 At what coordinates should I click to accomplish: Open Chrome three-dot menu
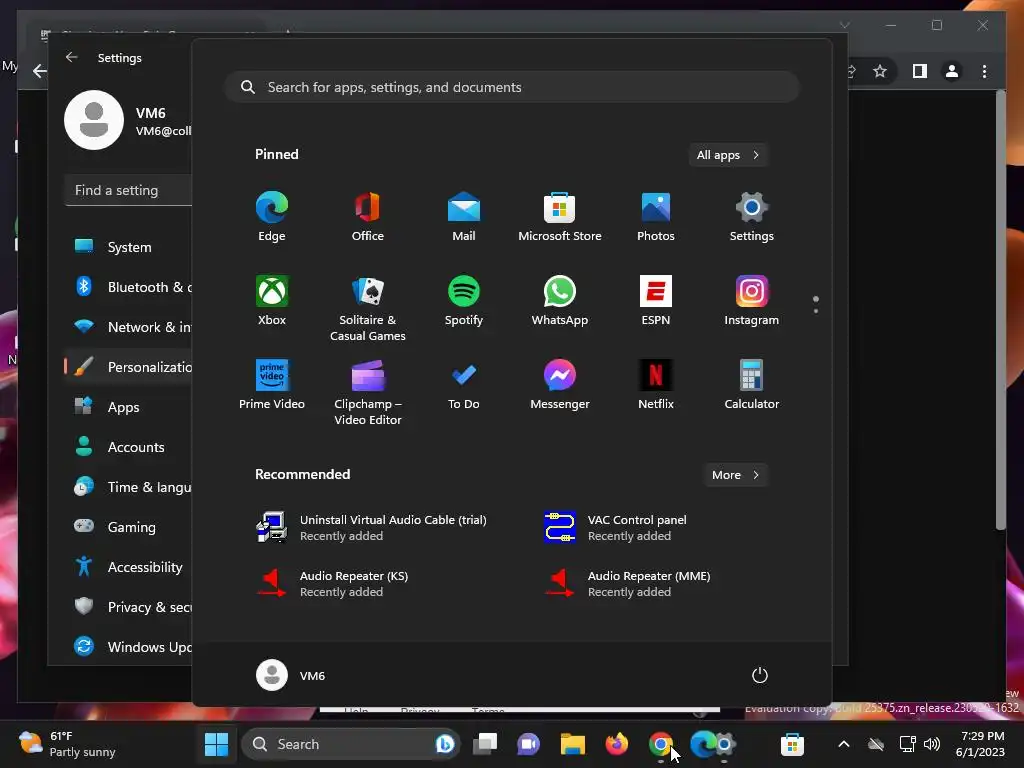(x=984, y=71)
